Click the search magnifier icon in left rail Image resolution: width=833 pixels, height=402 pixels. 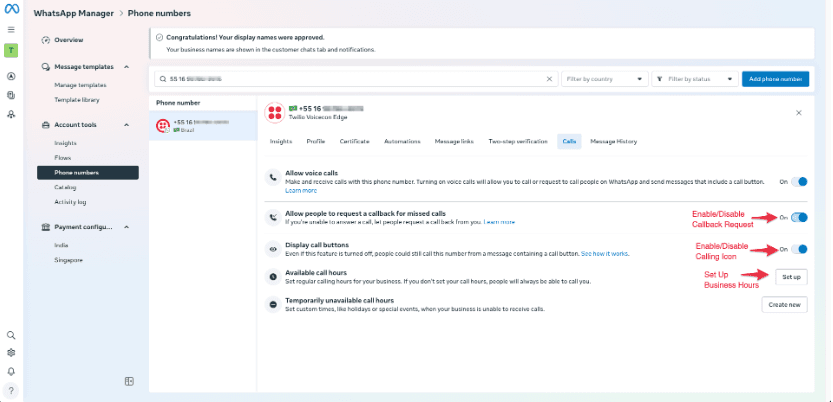pos(11,336)
